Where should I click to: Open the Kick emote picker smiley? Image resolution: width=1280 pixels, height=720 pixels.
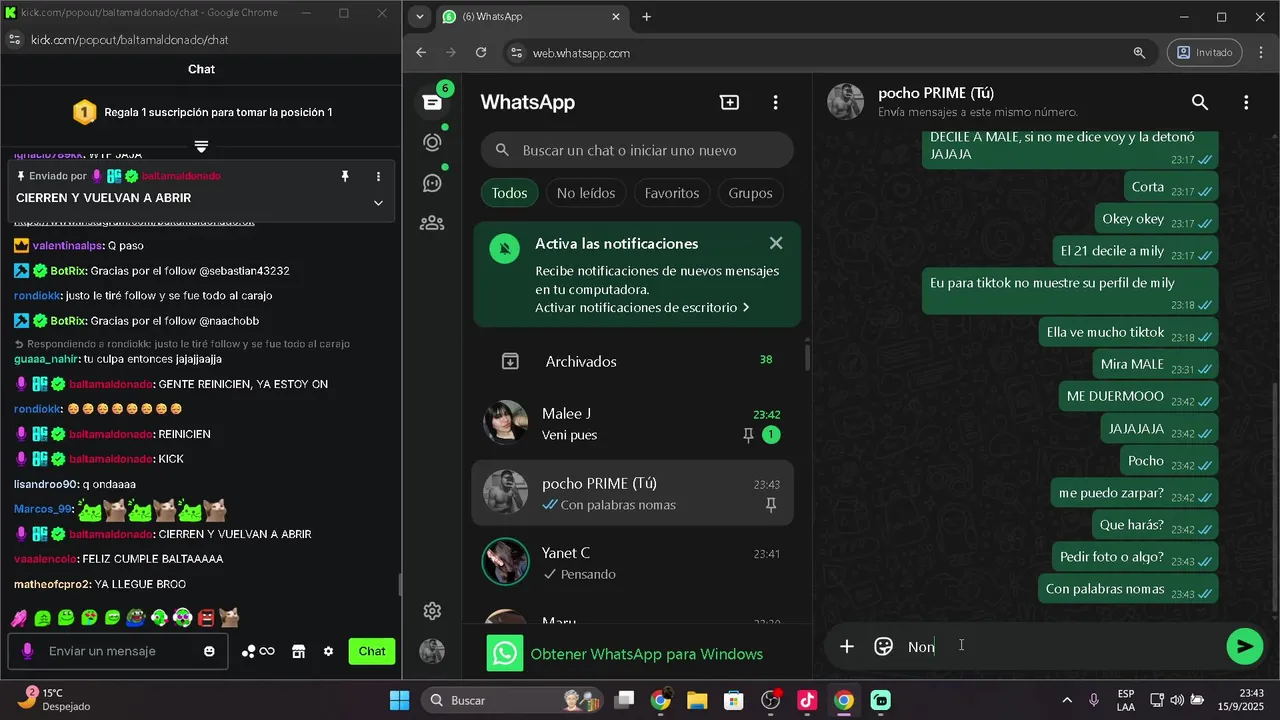click(209, 651)
